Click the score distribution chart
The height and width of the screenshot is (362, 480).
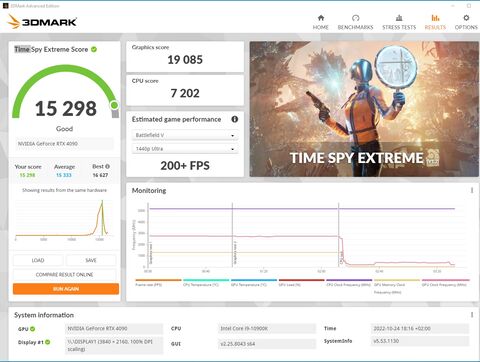64,219
